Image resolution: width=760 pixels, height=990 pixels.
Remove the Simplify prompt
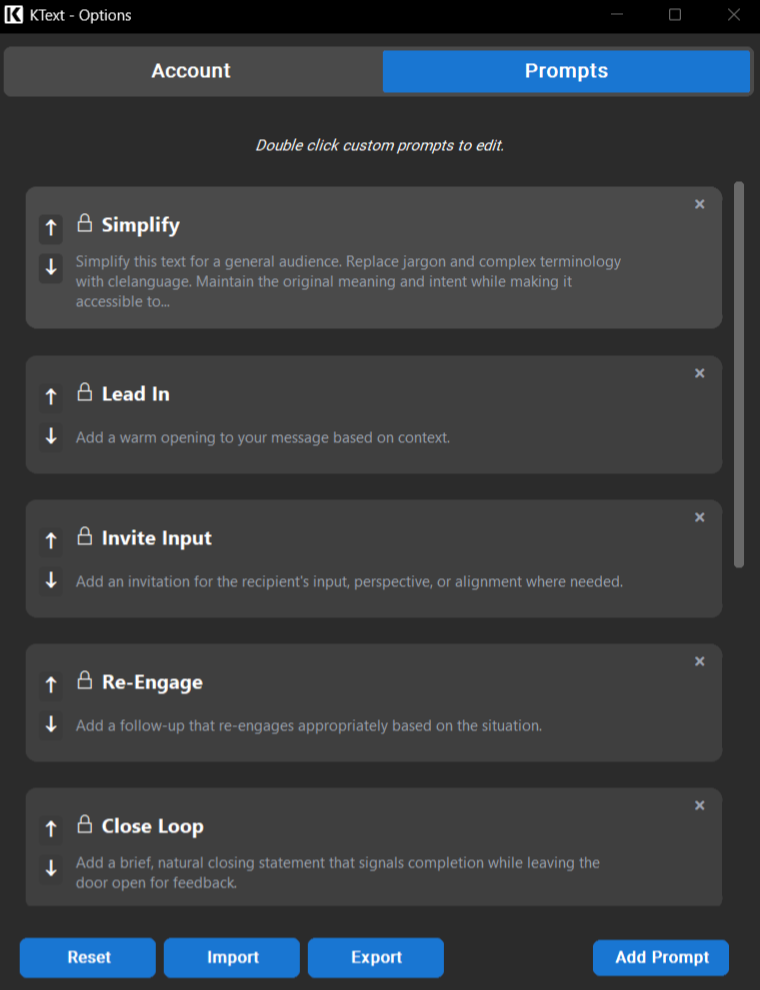click(x=699, y=204)
